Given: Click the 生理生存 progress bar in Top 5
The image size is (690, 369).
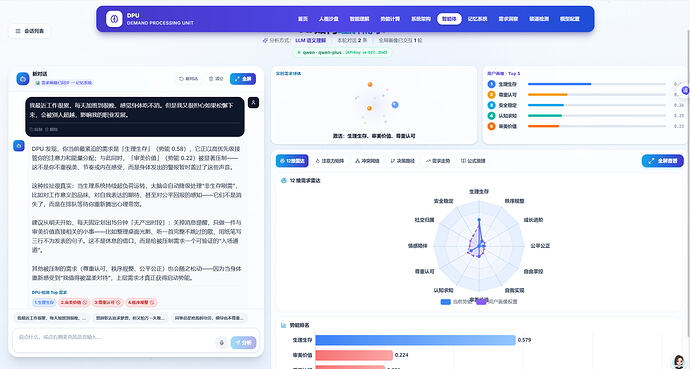Looking at the screenshot, I should tap(597, 84).
